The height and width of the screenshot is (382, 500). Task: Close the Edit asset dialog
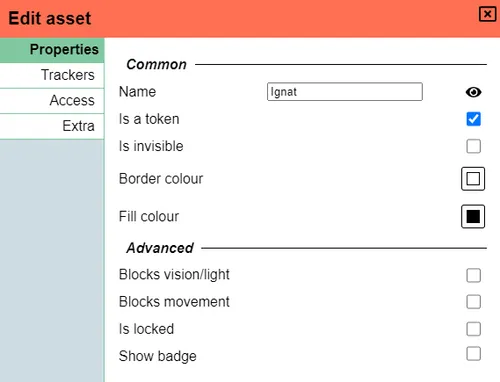pyautogui.click(x=487, y=14)
